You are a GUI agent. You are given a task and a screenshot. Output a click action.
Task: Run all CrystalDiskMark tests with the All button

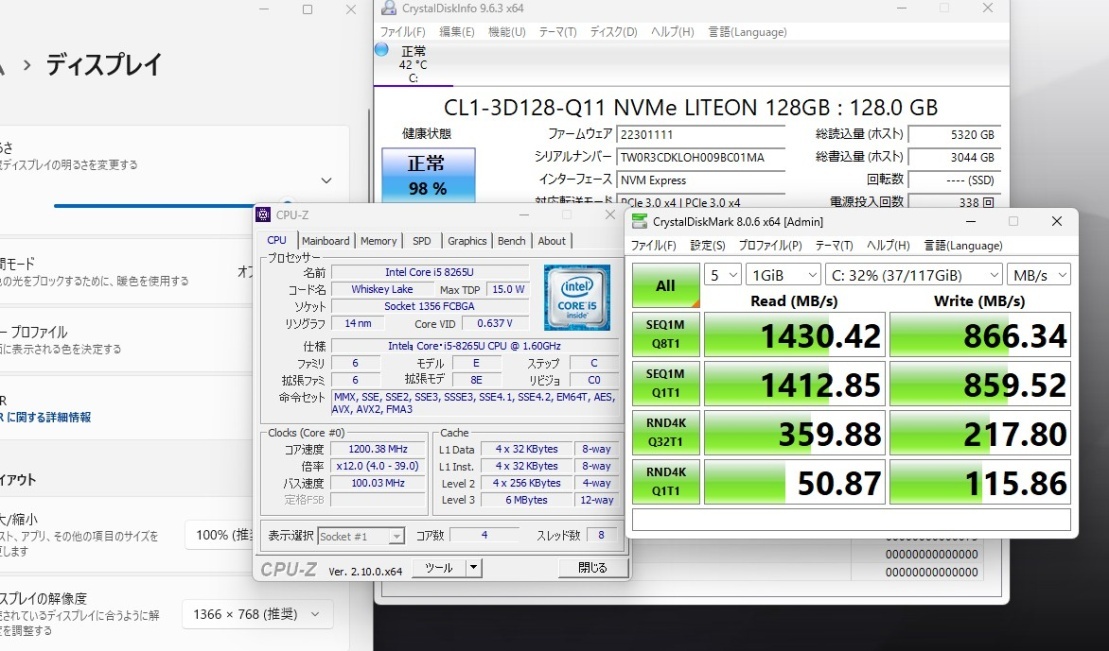point(666,286)
